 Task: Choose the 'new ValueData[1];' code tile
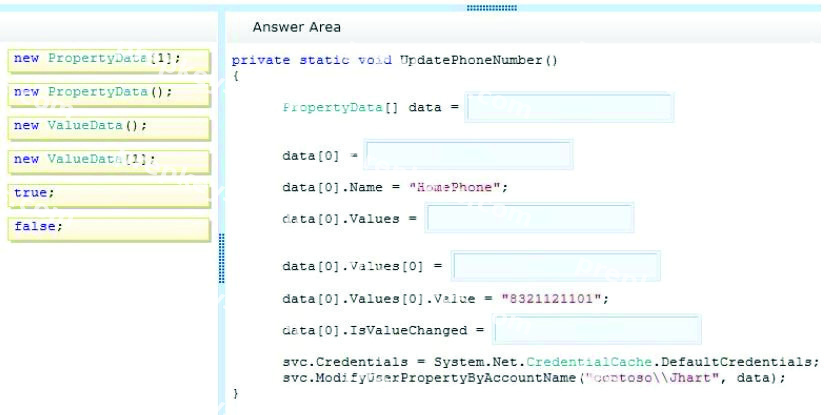[109, 161]
